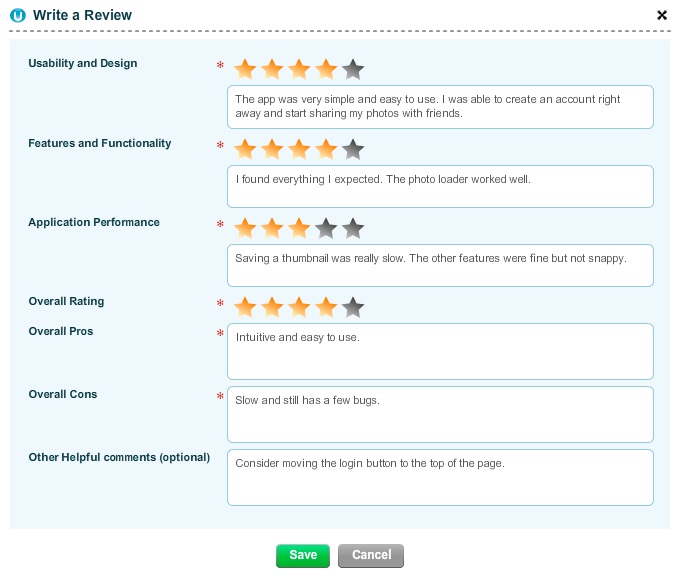The image size is (677, 579).
Task: Edit the Features and Functionality comment field
Action: 440,186
